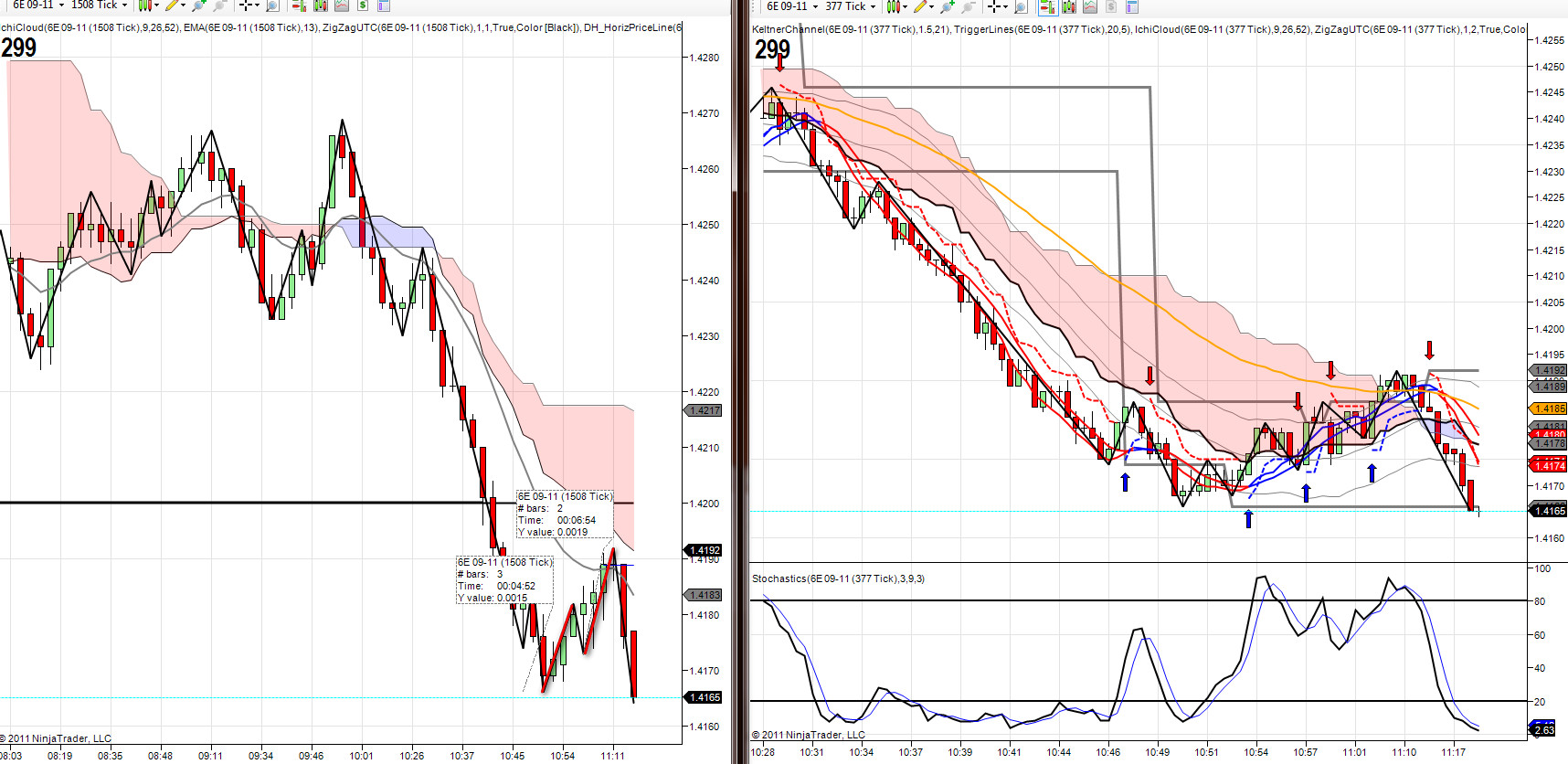Open chart properties on the 1508 Tick chart
This screenshot has width=1568, height=764.
click(384, 5)
